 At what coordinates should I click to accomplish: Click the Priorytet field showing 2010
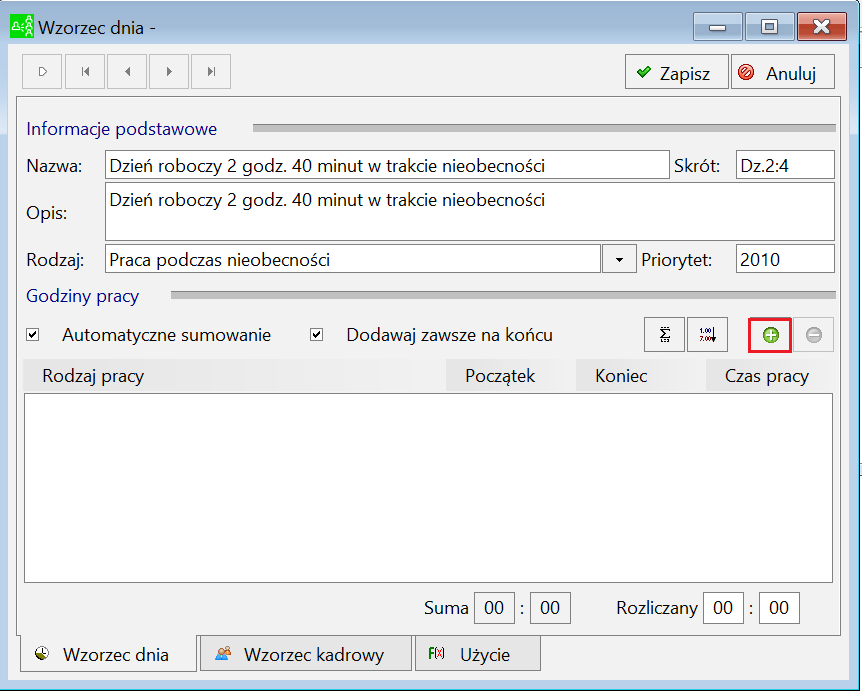[x=785, y=259]
